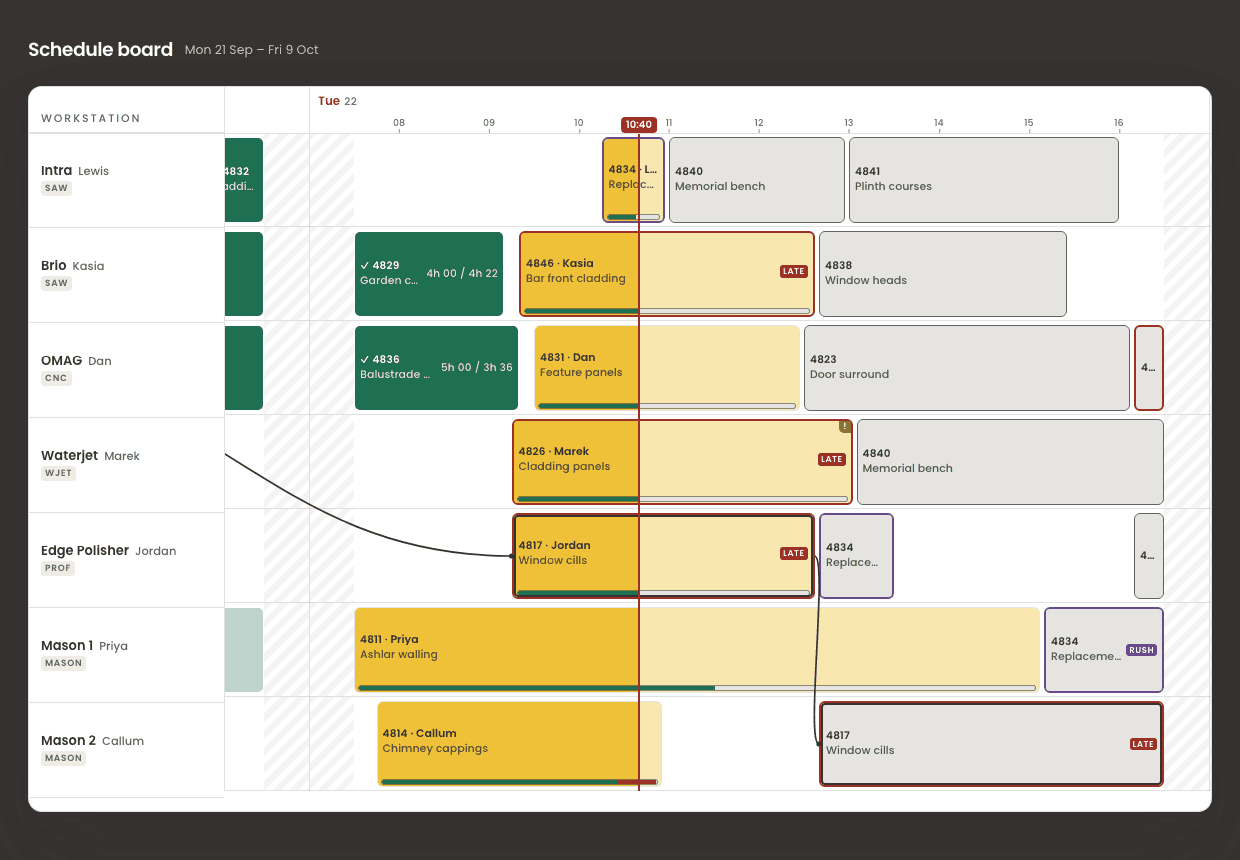Open the 4846 Kasia Bar front cladding job

[667, 274]
